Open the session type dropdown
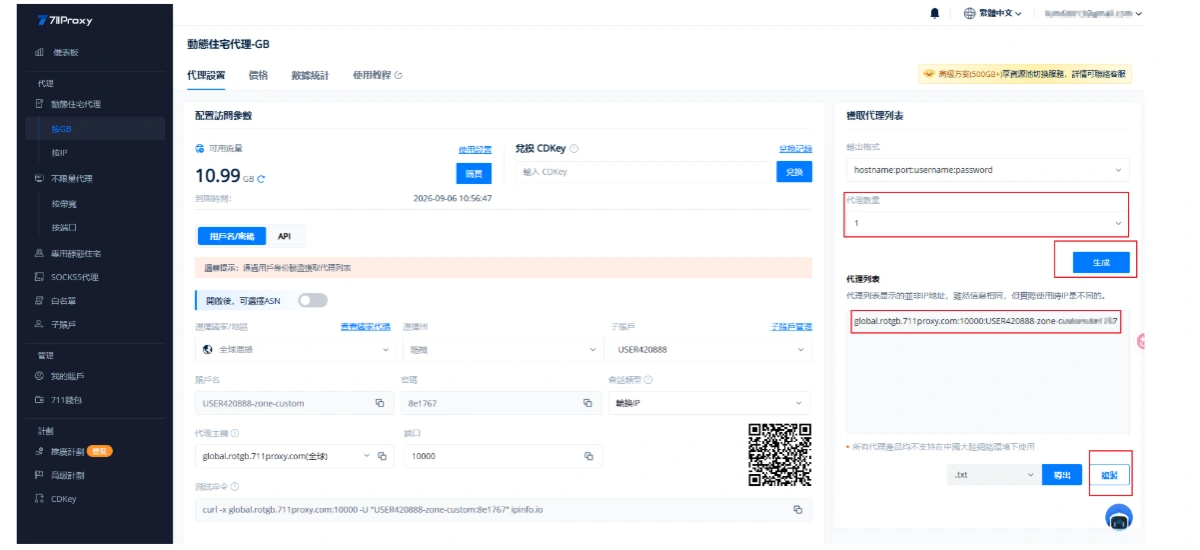Screen dimensions: 1200x550 tap(709, 403)
